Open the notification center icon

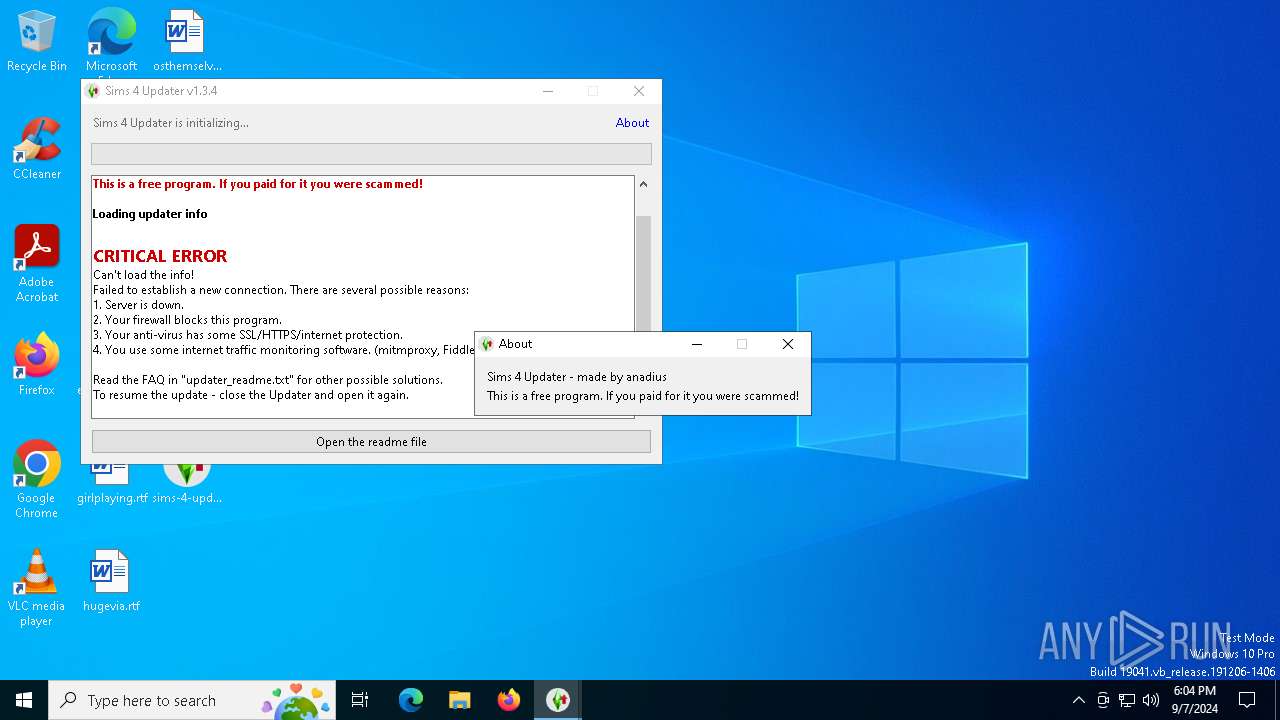[1247, 700]
